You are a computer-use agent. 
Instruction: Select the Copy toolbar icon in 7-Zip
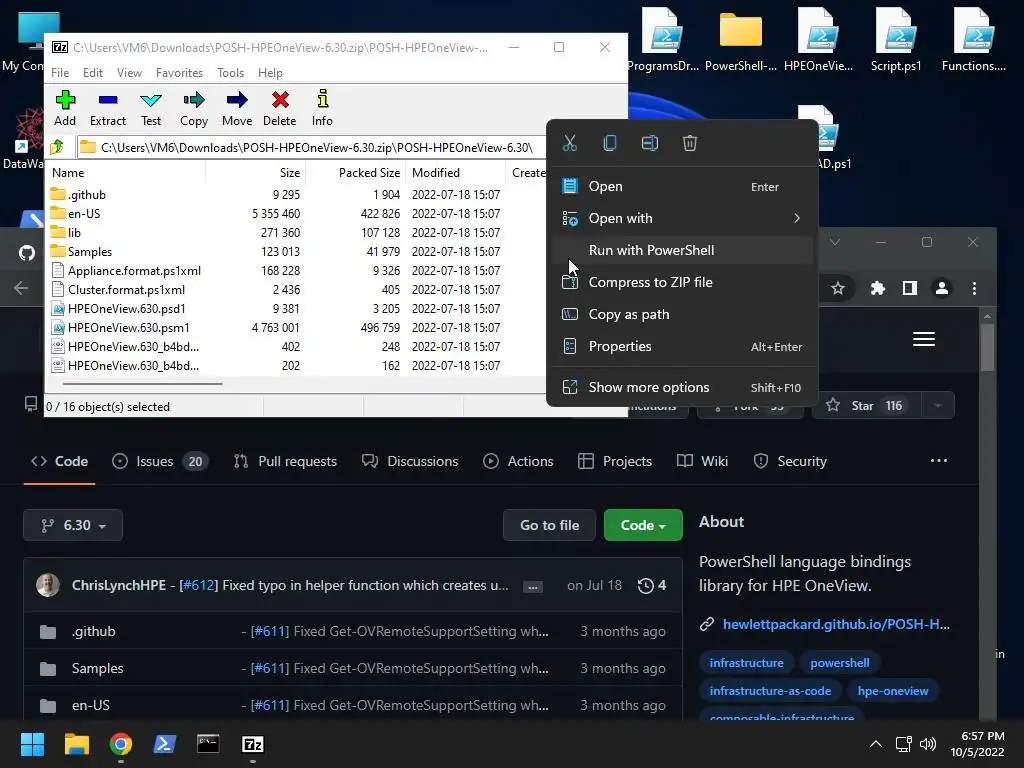coord(194,108)
